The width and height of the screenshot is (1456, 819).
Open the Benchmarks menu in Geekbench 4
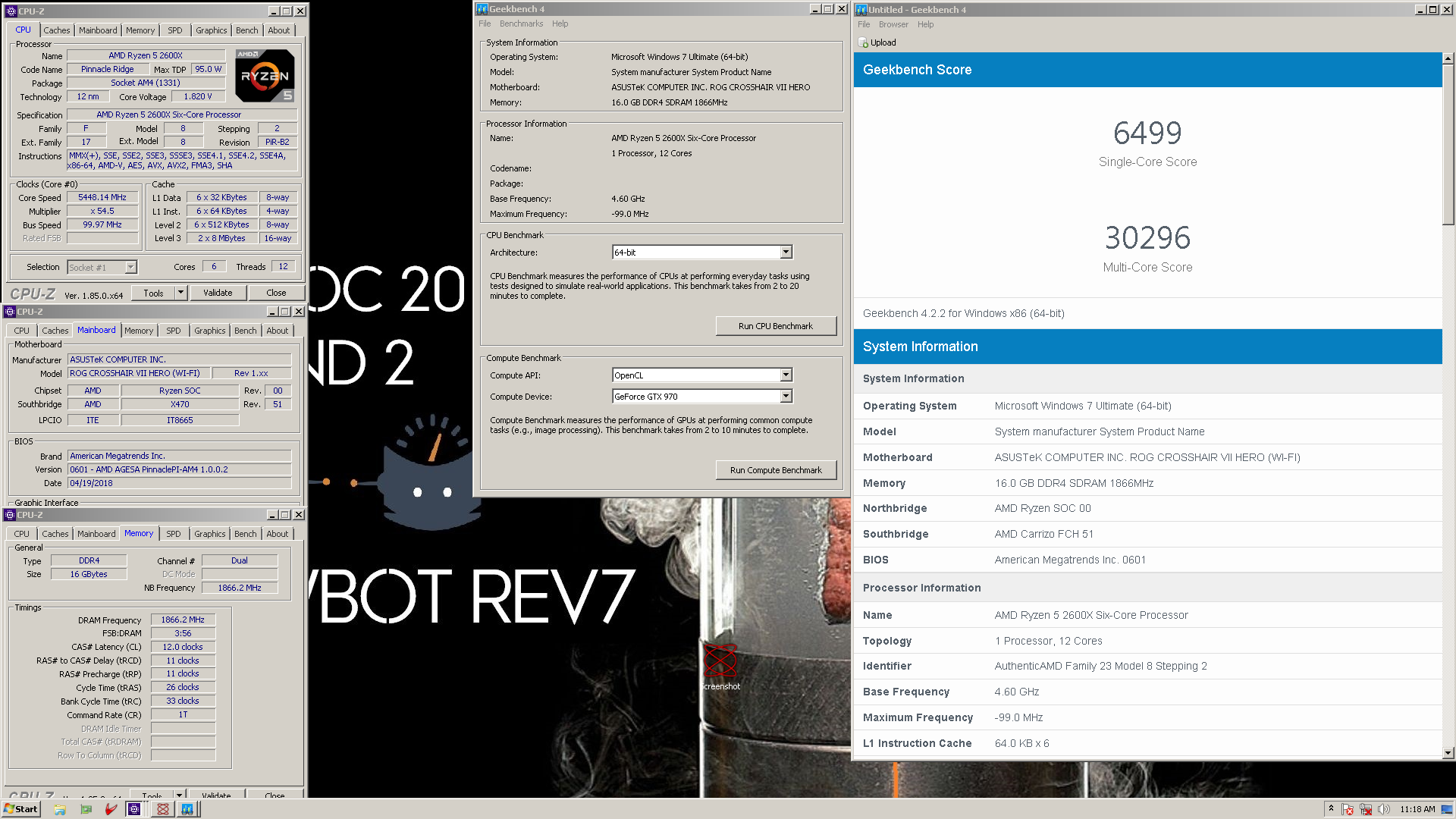pyautogui.click(x=521, y=24)
